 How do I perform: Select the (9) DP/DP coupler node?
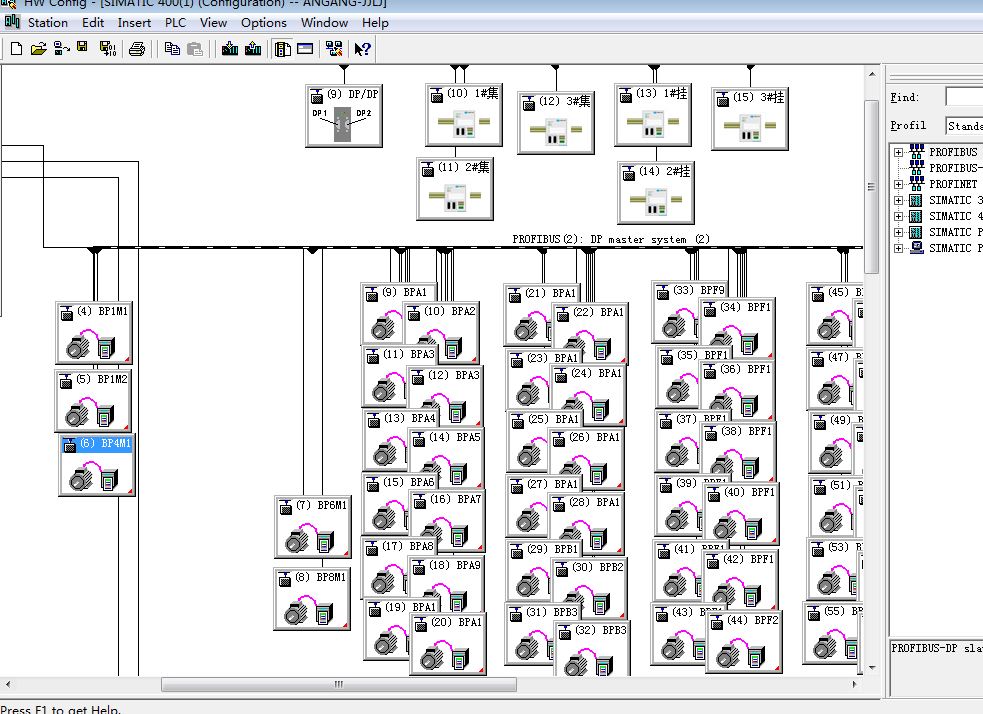coord(344,116)
